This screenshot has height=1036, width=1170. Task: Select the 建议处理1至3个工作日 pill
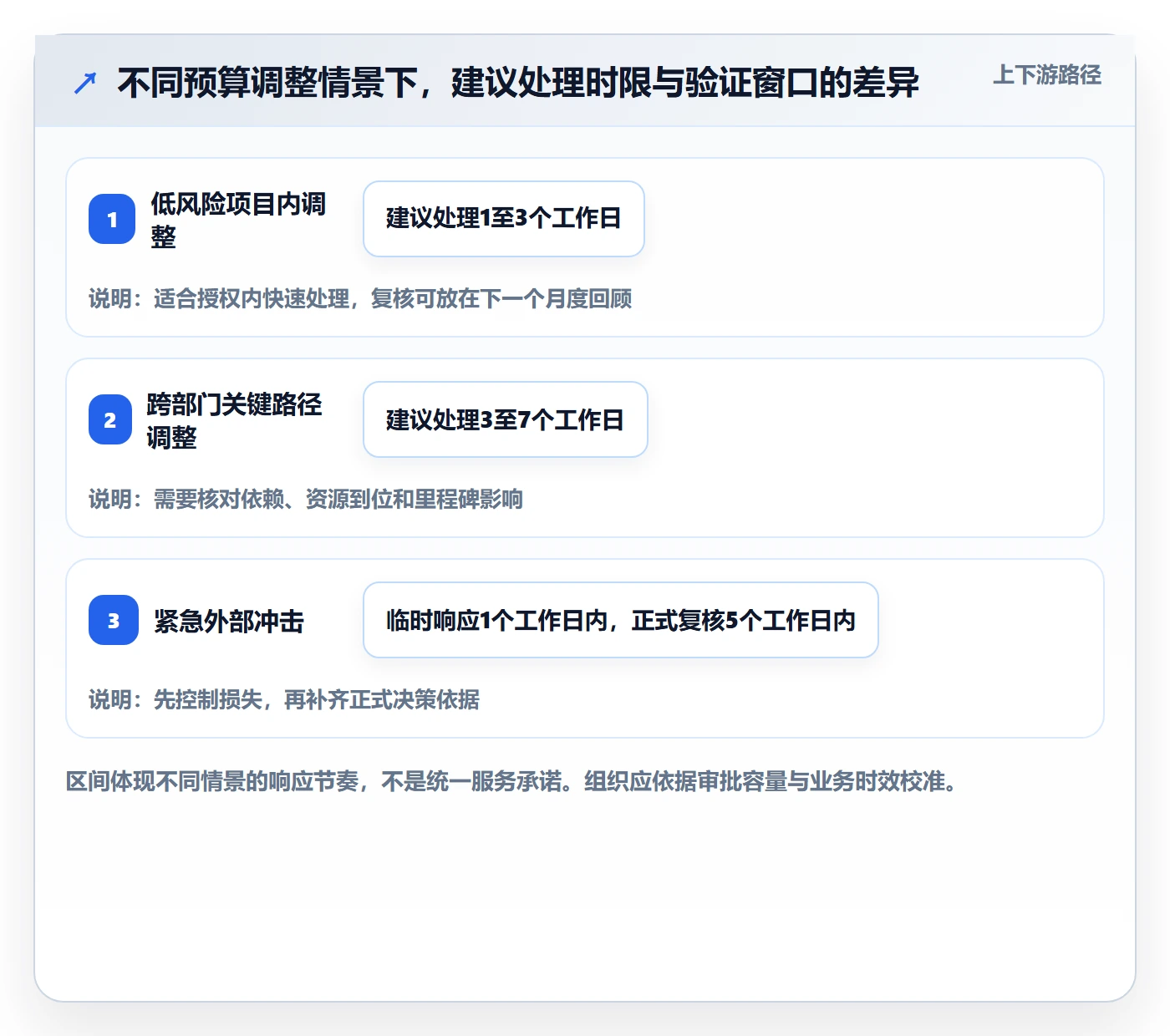pos(504,219)
